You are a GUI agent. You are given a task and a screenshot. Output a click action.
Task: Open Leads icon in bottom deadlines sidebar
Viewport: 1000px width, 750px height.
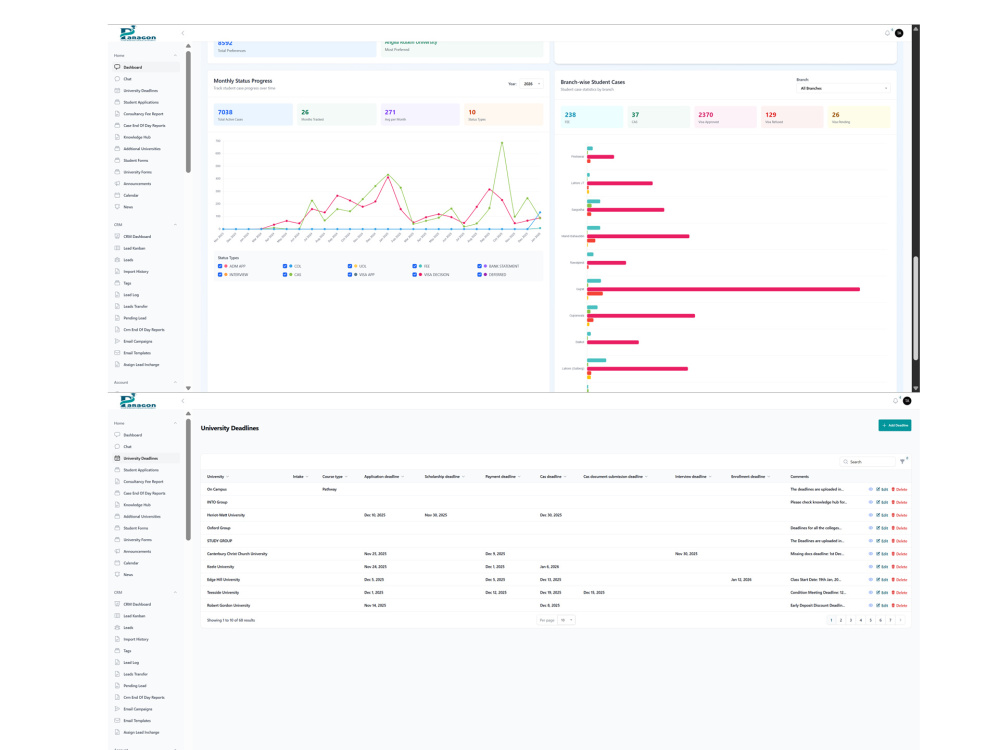pyautogui.click(x=117, y=628)
